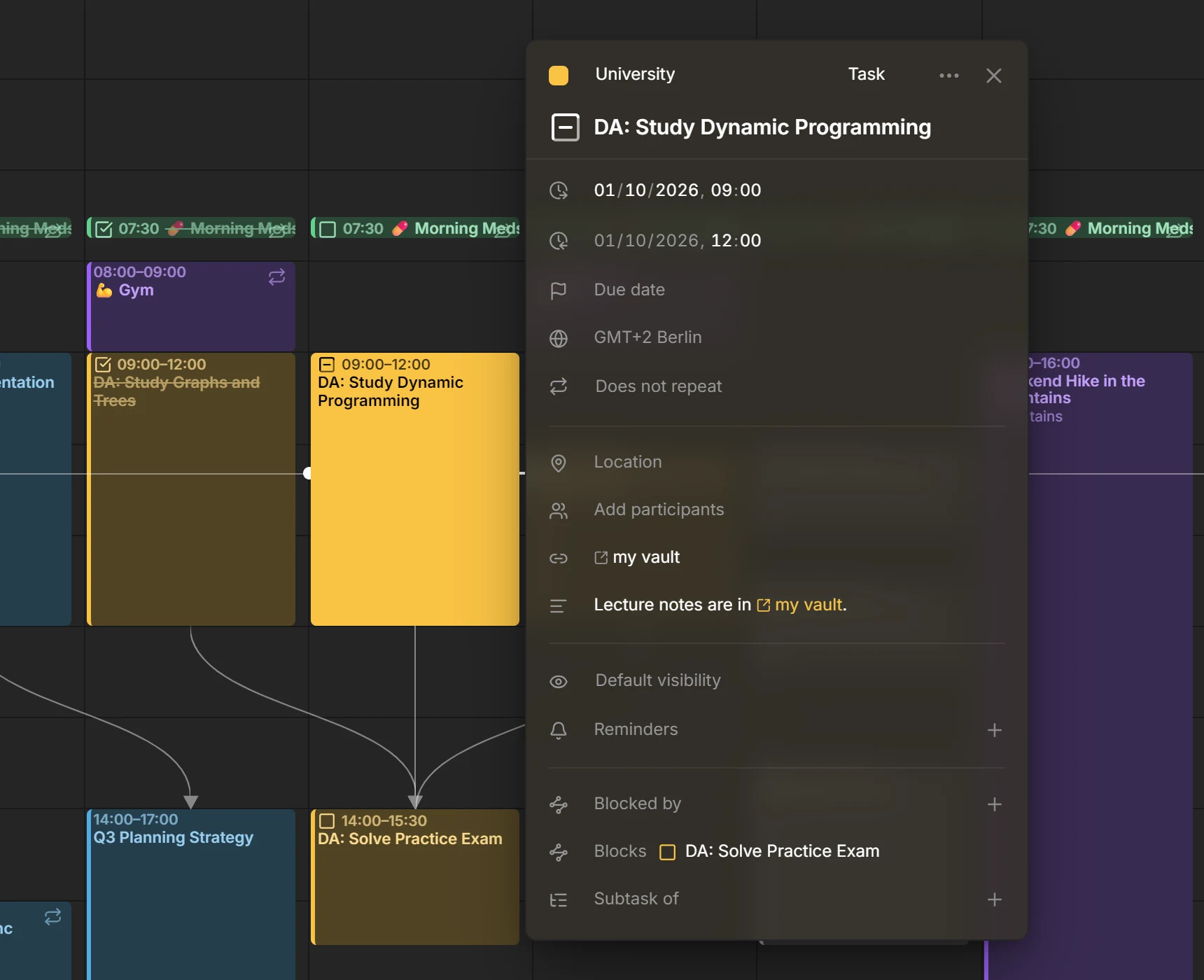Click the yellow University calendar color swatch
1204x980 pixels.
click(x=559, y=76)
